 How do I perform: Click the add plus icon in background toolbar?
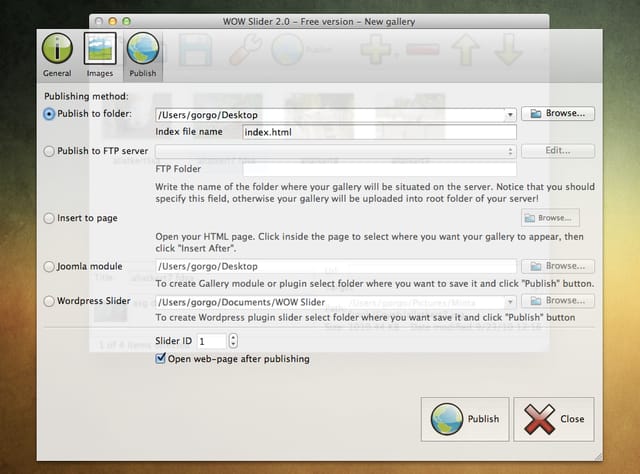[x=376, y=50]
